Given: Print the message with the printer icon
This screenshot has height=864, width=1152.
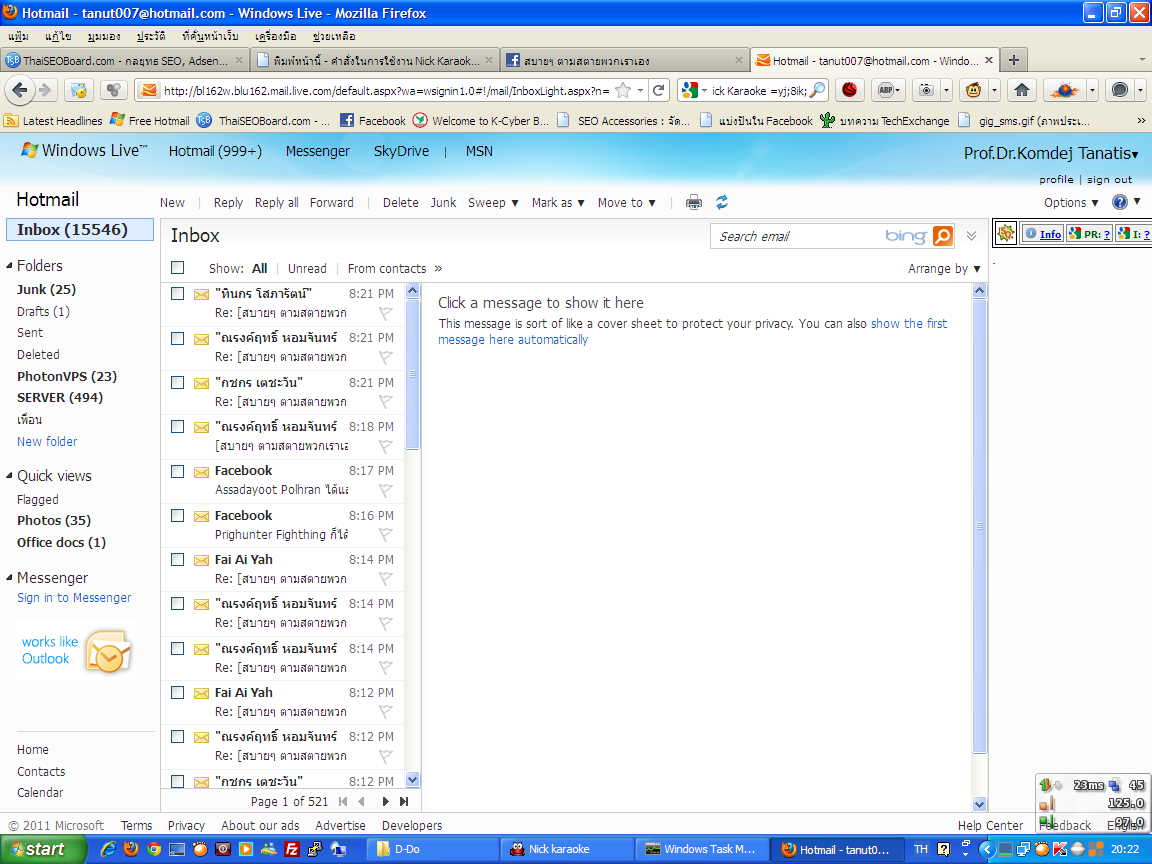Looking at the screenshot, I should pyautogui.click(x=694, y=203).
